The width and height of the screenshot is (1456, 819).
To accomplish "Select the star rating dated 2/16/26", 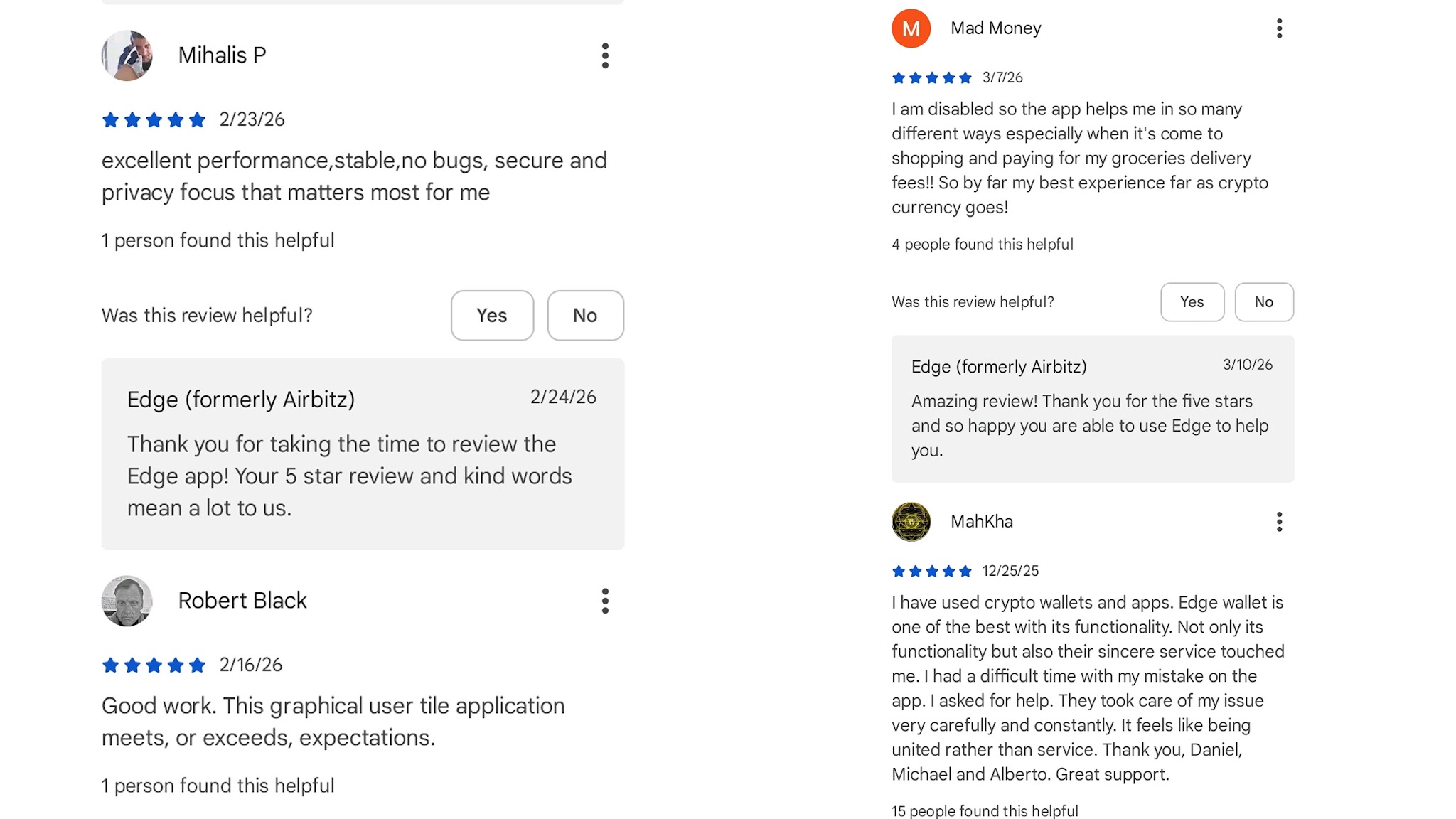I will pos(154,665).
